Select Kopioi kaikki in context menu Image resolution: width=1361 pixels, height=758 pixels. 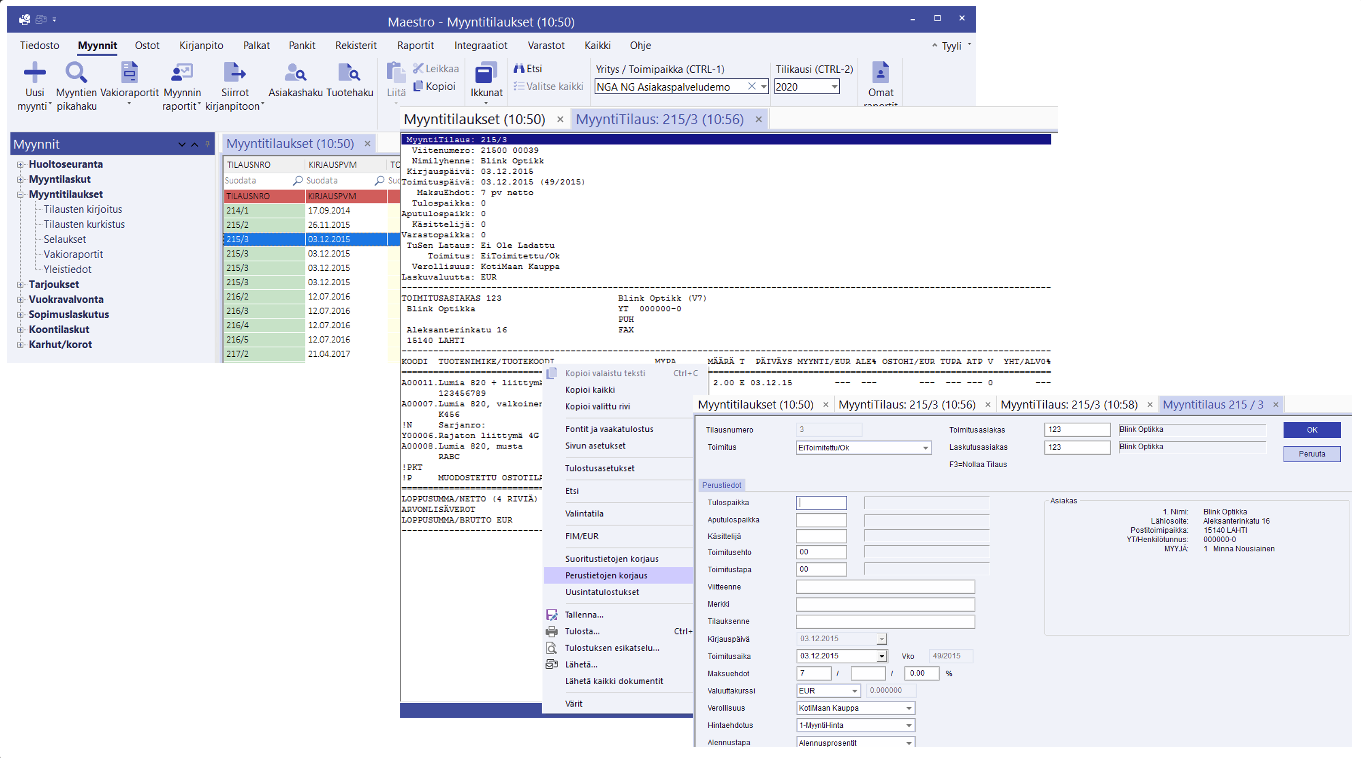pos(590,390)
